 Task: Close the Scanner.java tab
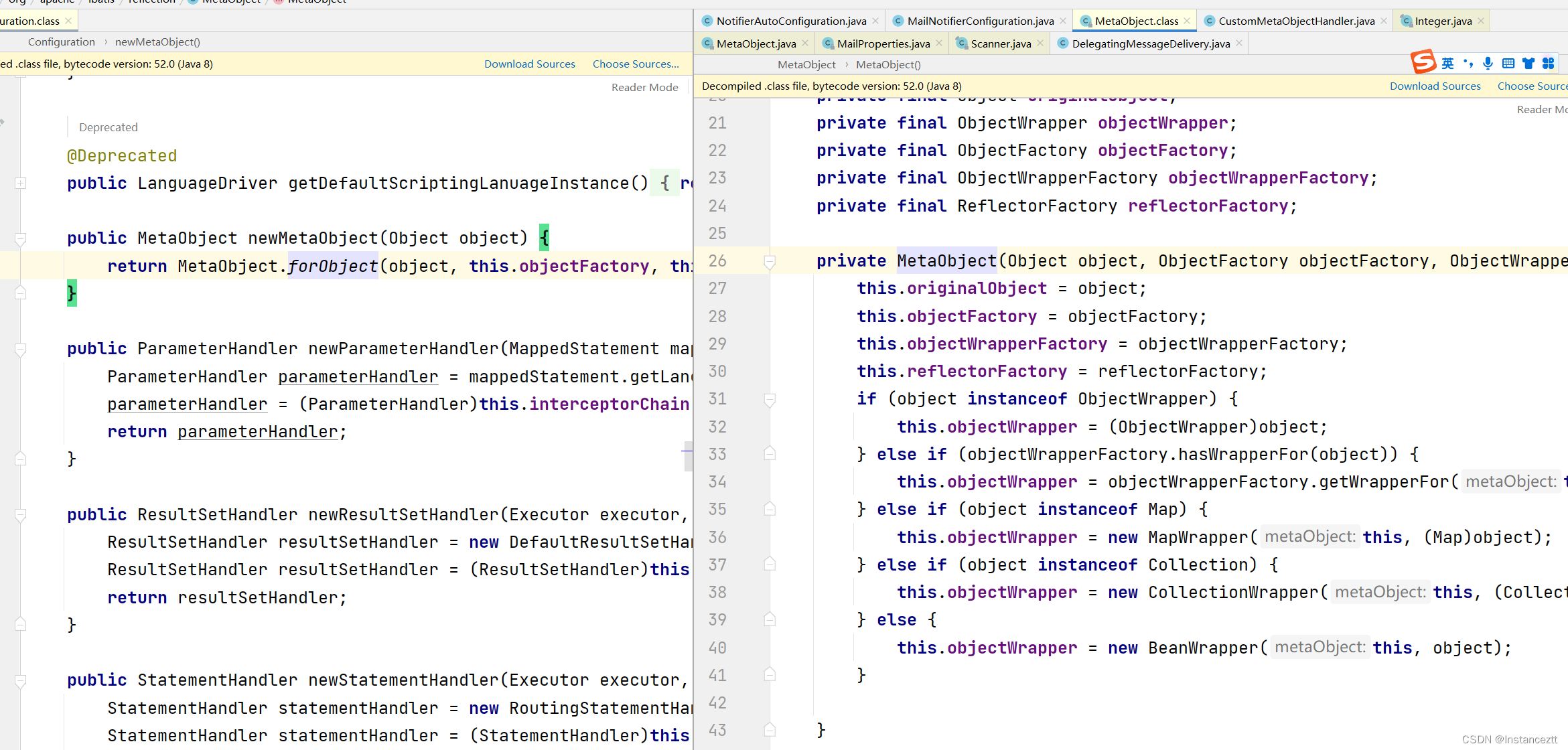click(1040, 44)
